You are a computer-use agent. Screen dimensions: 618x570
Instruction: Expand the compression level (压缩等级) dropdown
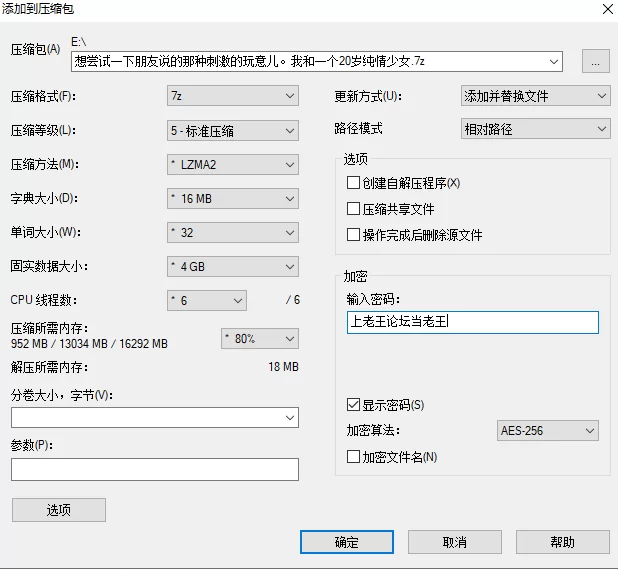click(x=232, y=130)
